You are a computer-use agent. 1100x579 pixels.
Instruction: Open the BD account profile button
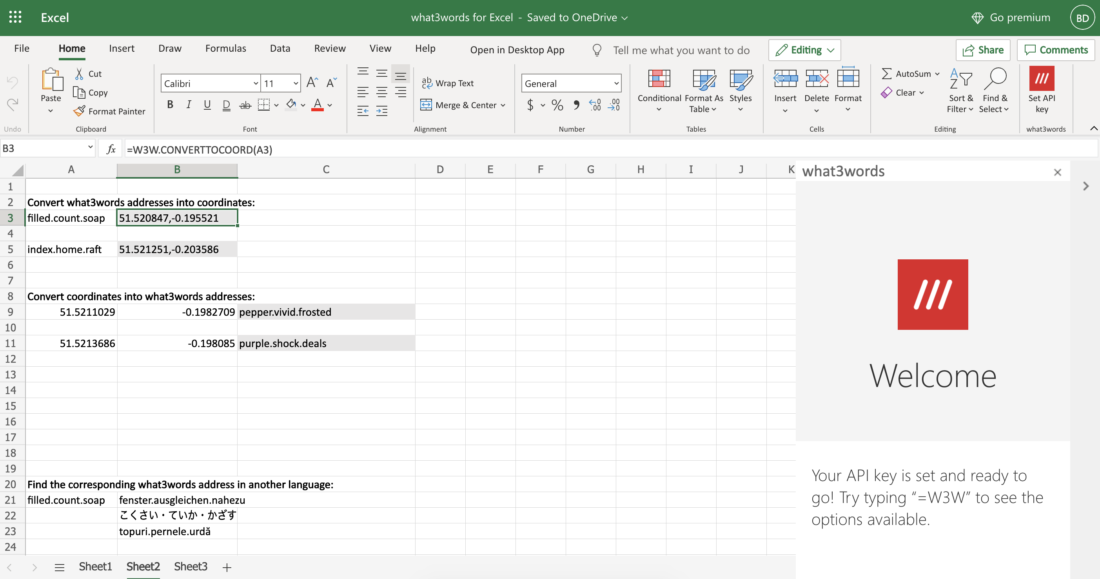(1082, 18)
